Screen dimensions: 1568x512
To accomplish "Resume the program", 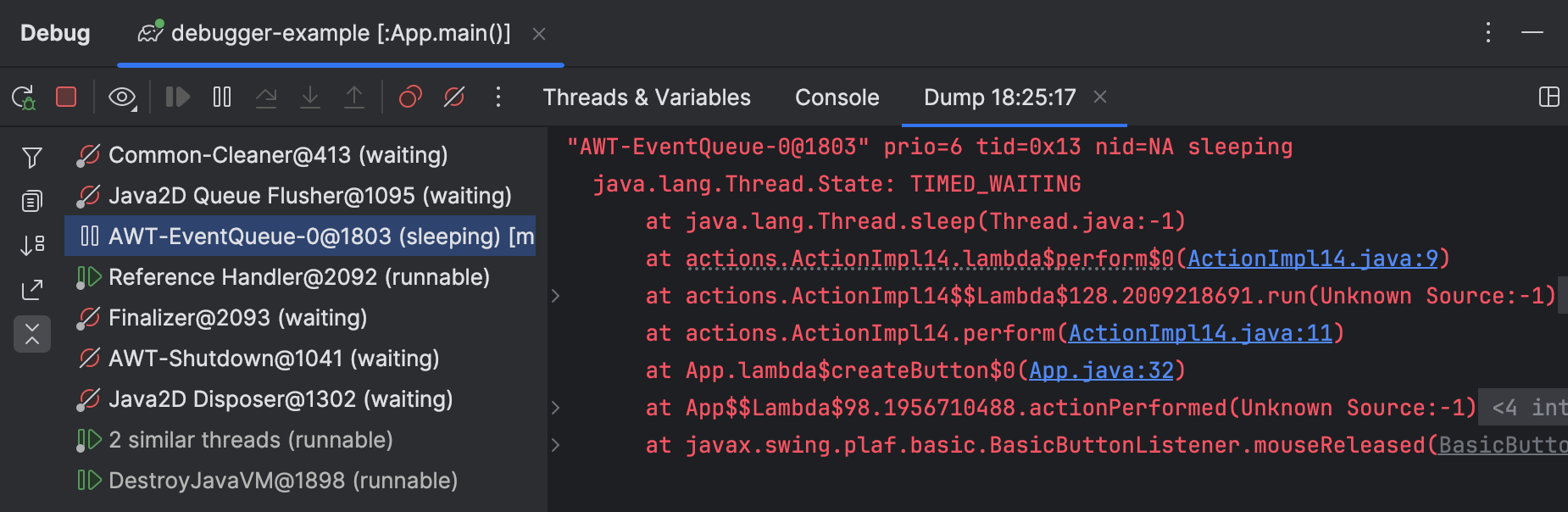I will [x=177, y=97].
